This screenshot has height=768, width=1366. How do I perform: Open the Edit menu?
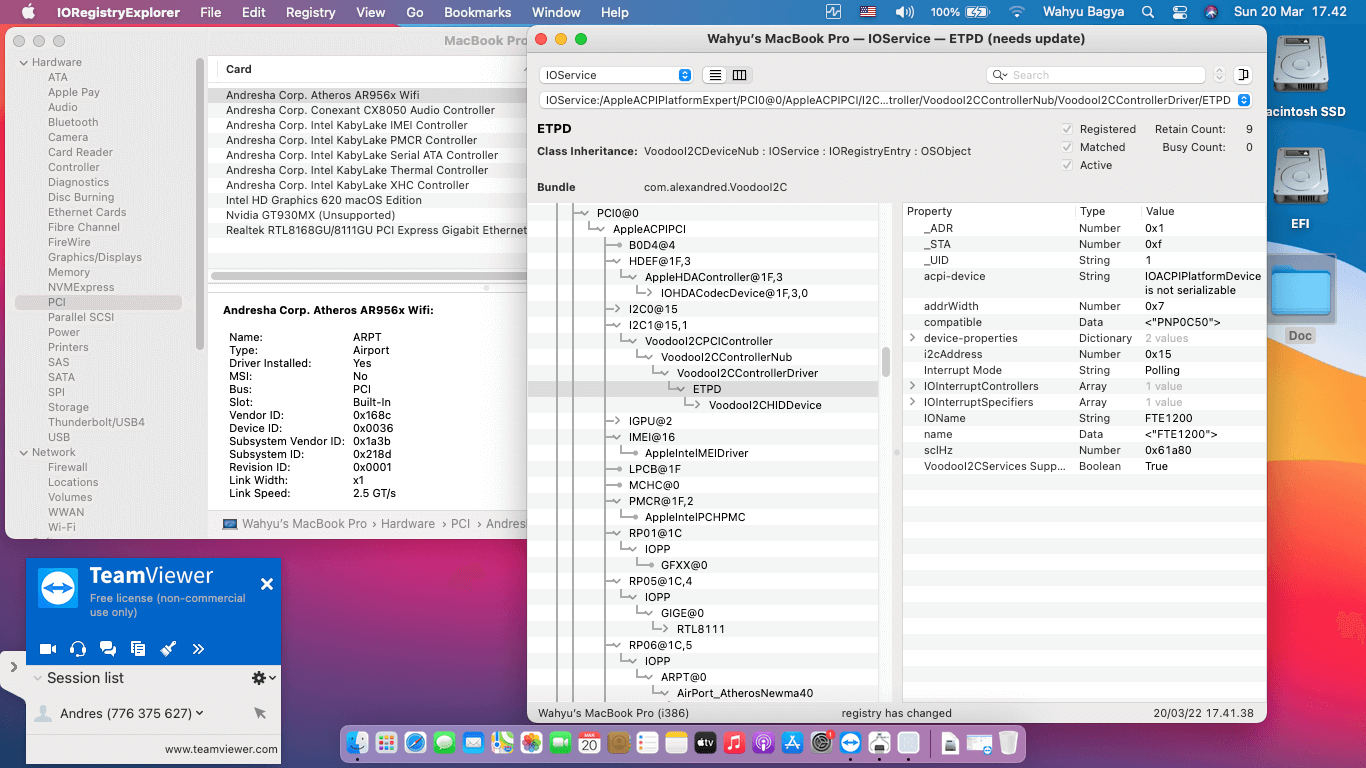254,12
